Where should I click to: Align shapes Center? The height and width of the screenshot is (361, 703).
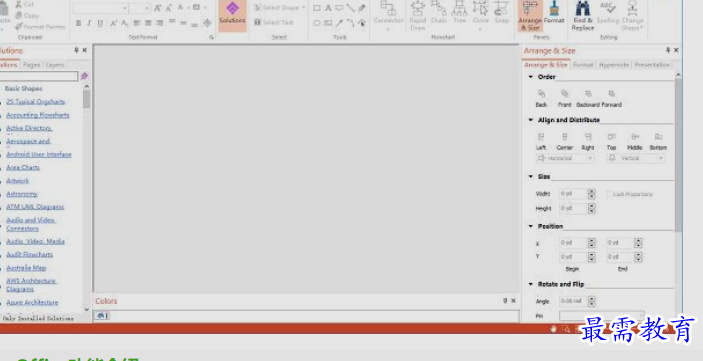pyautogui.click(x=564, y=141)
